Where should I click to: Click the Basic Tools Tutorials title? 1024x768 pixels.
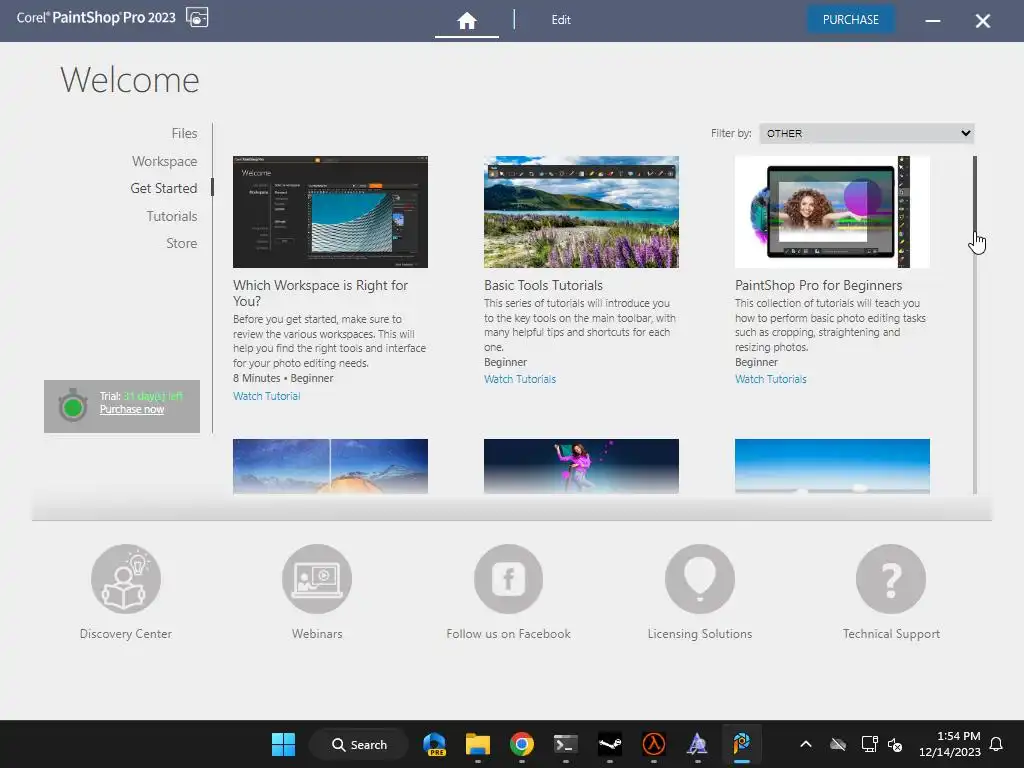[x=543, y=285]
